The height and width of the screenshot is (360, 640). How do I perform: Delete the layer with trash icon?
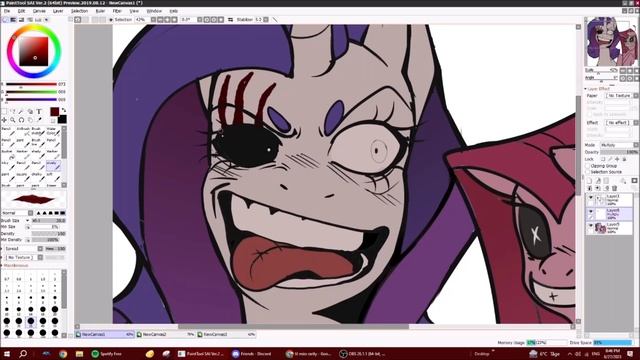tap(615, 188)
